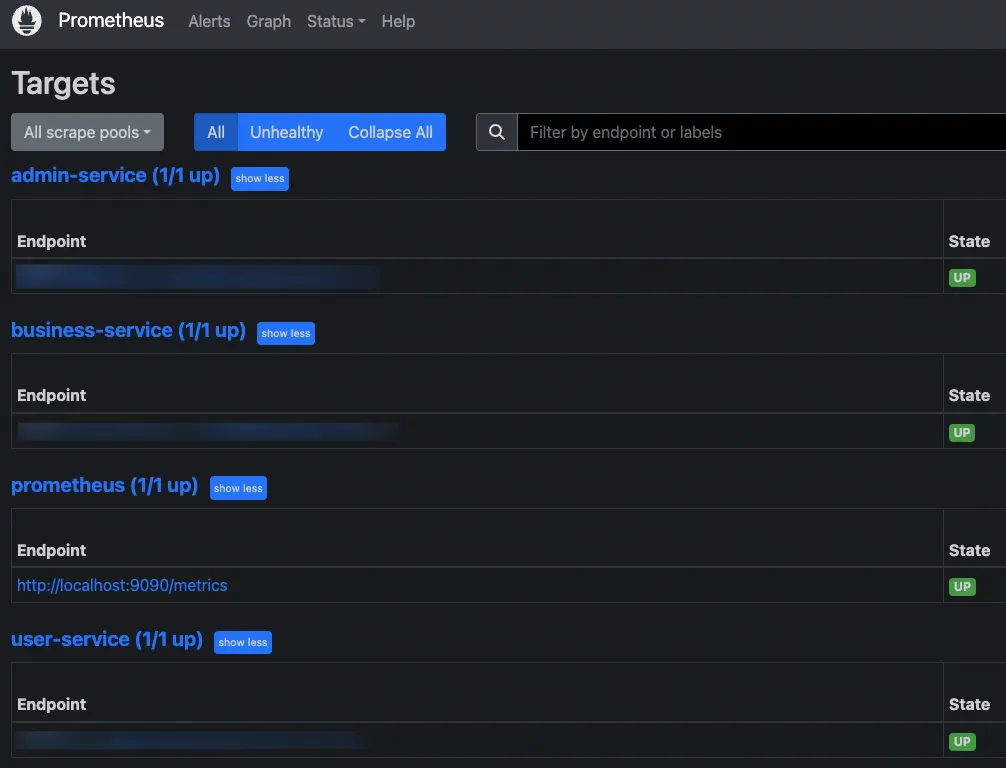This screenshot has width=1006, height=768.
Task: Click the Endpoint header in business-service table
Action: pos(51,395)
